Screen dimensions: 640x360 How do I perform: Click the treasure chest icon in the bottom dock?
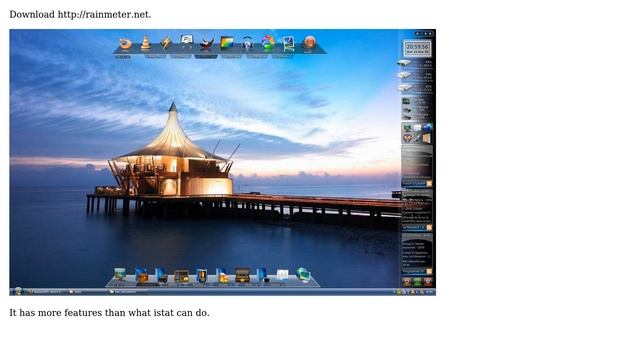pyautogui.click(x=242, y=275)
